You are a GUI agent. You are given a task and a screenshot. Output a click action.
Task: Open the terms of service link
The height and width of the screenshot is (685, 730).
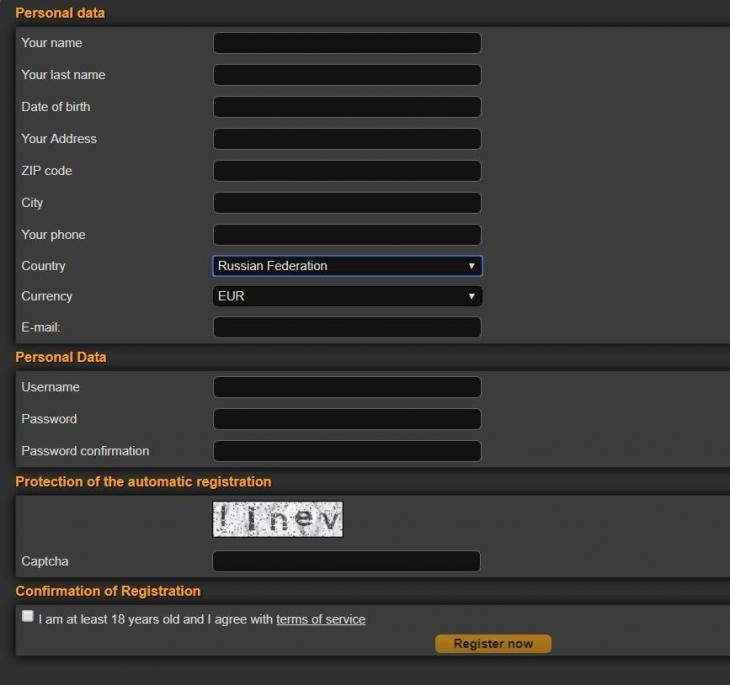tap(320, 620)
